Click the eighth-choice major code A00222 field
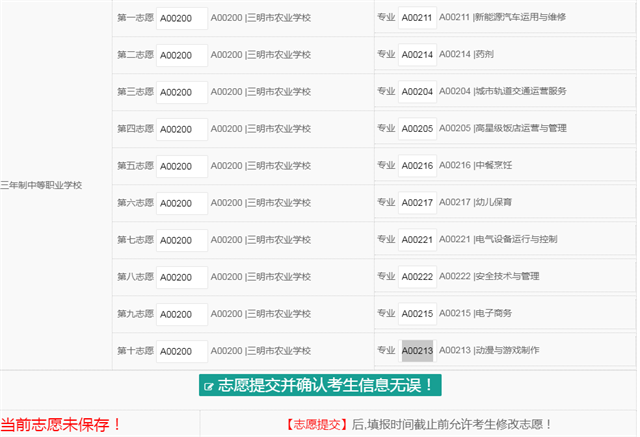 (x=417, y=277)
